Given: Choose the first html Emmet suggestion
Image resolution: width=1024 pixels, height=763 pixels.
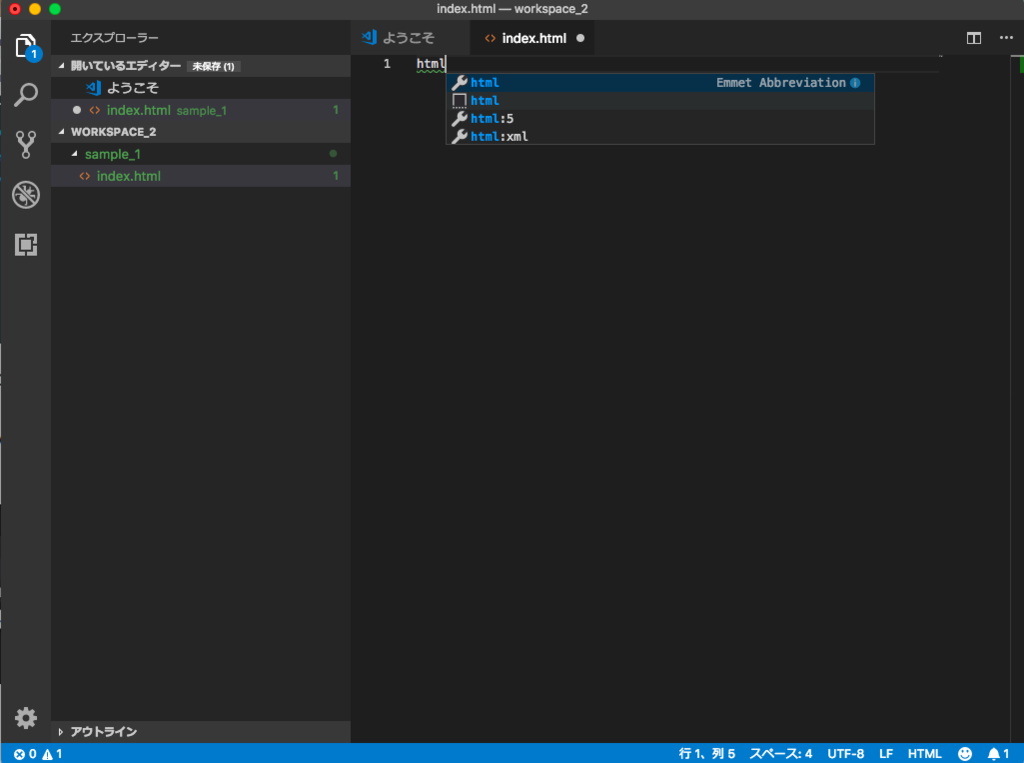Looking at the screenshot, I should click(660, 82).
